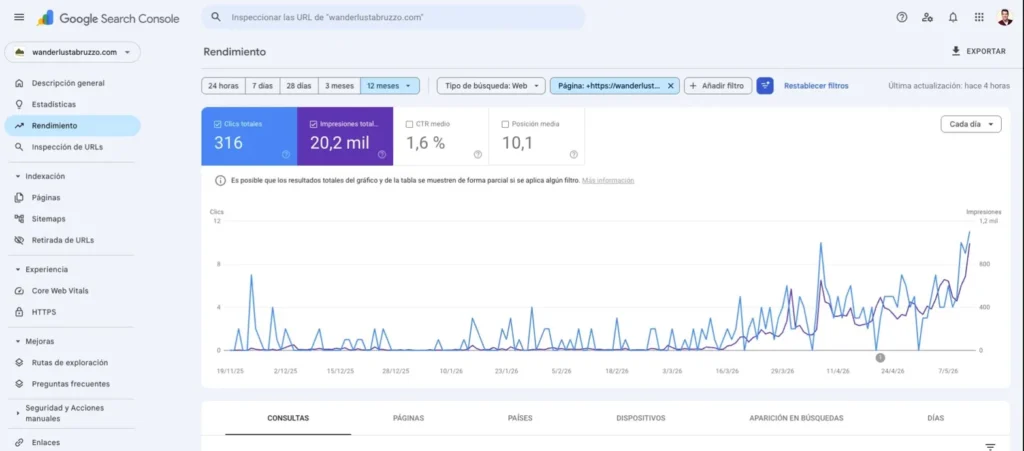Click help icon on Posición media card
Viewport: 1024px width, 451px height.
click(x=573, y=155)
